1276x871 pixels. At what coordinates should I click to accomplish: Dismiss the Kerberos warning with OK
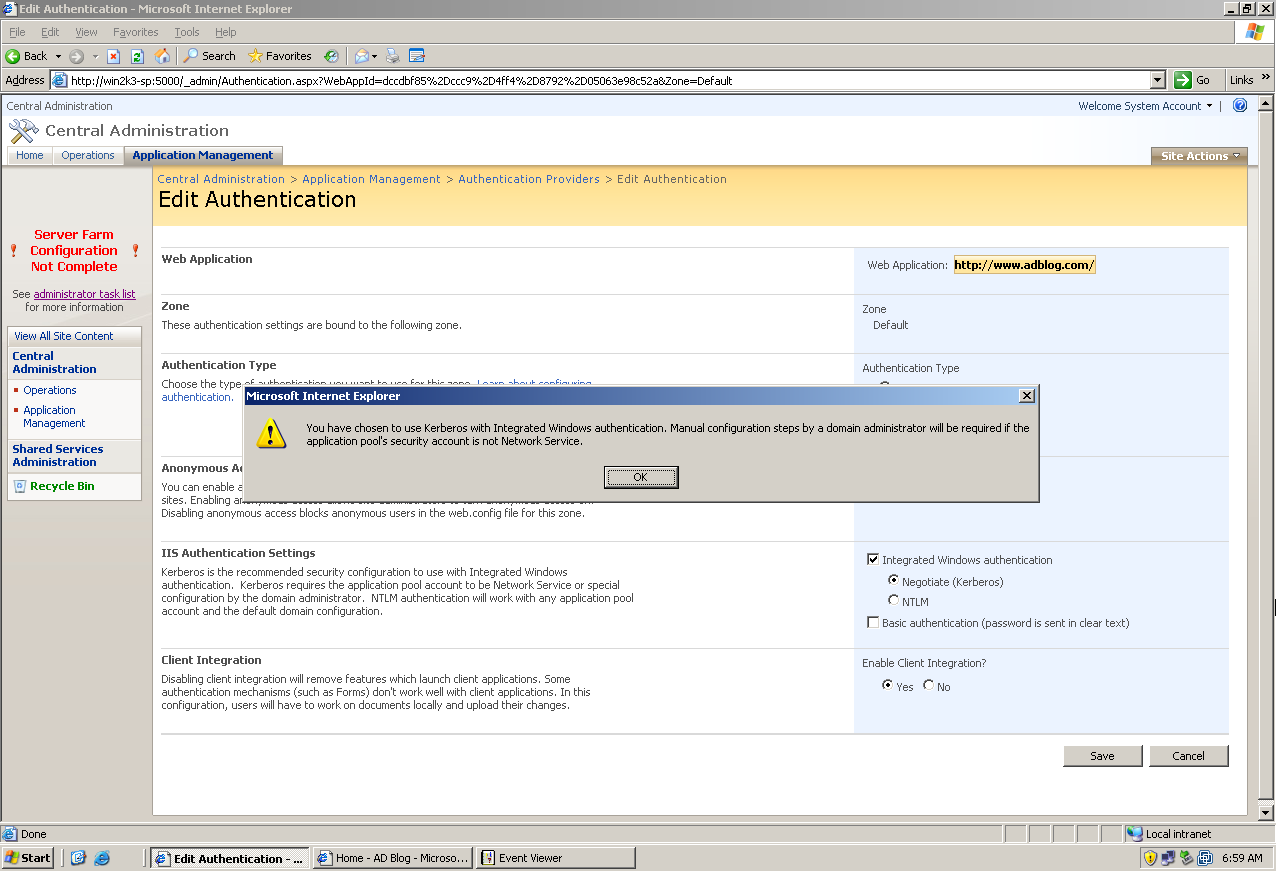coord(641,477)
